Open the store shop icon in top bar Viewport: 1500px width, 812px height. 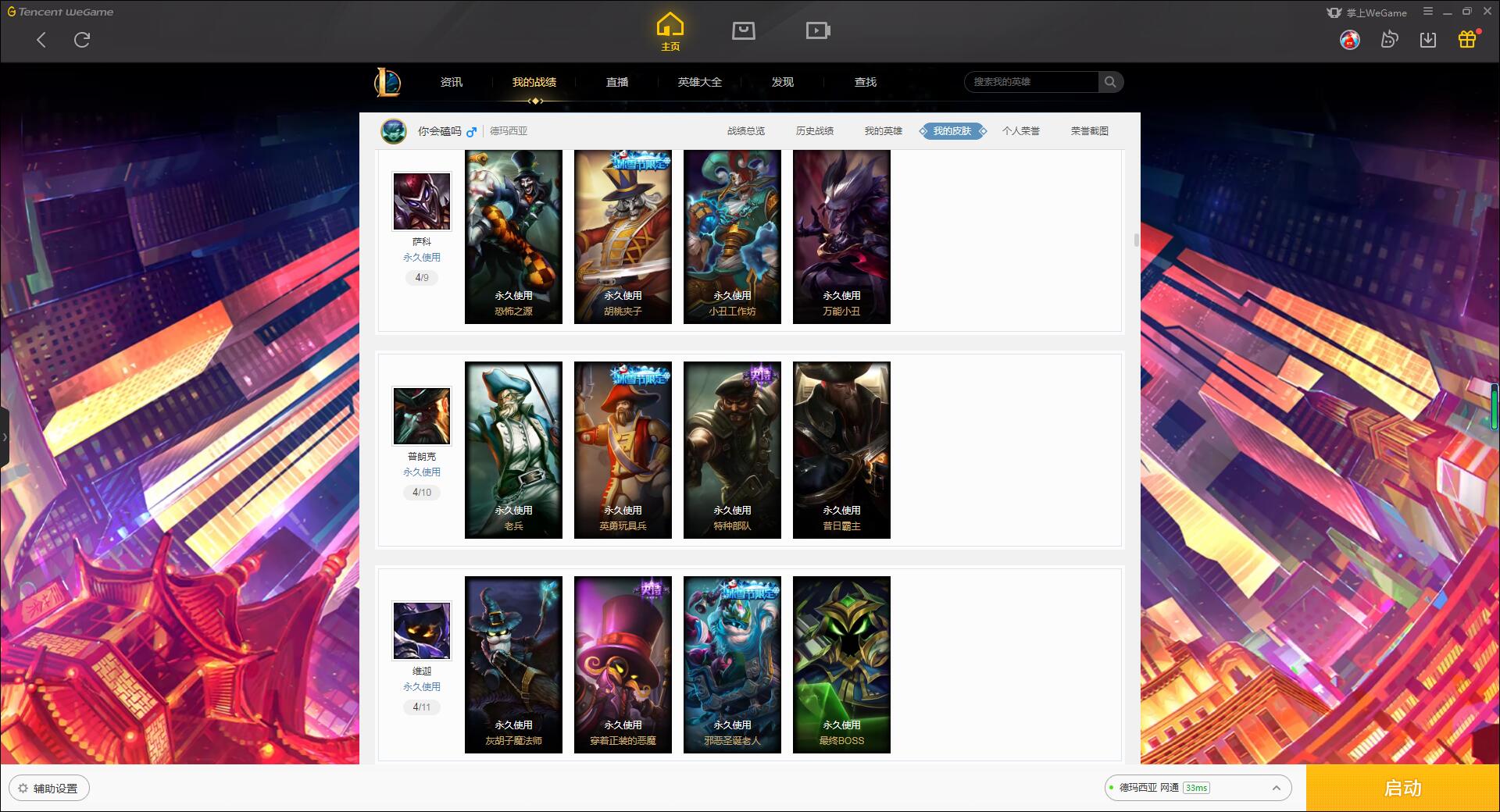point(744,30)
